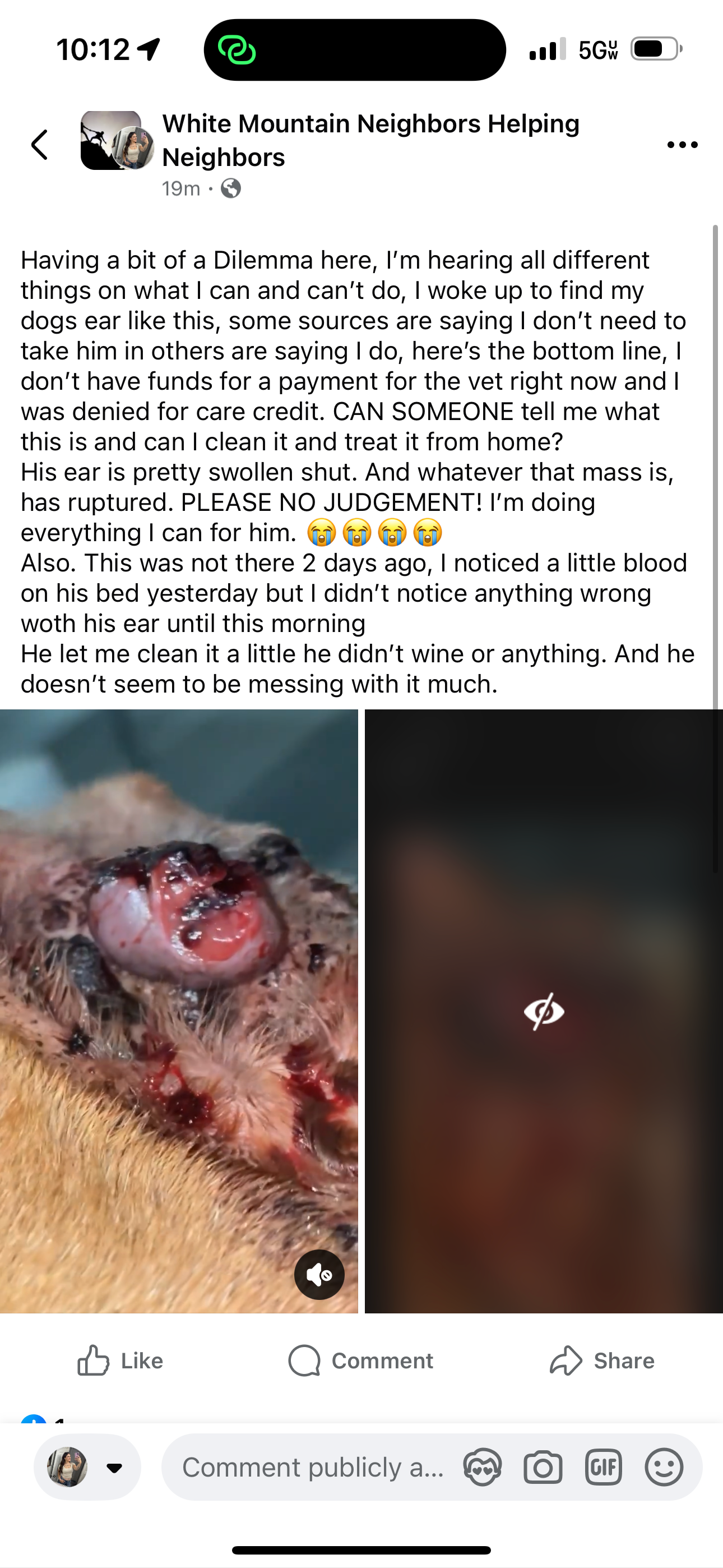The height and width of the screenshot is (1568, 723).
Task: View the like reaction count
Action: [x=59, y=1419]
